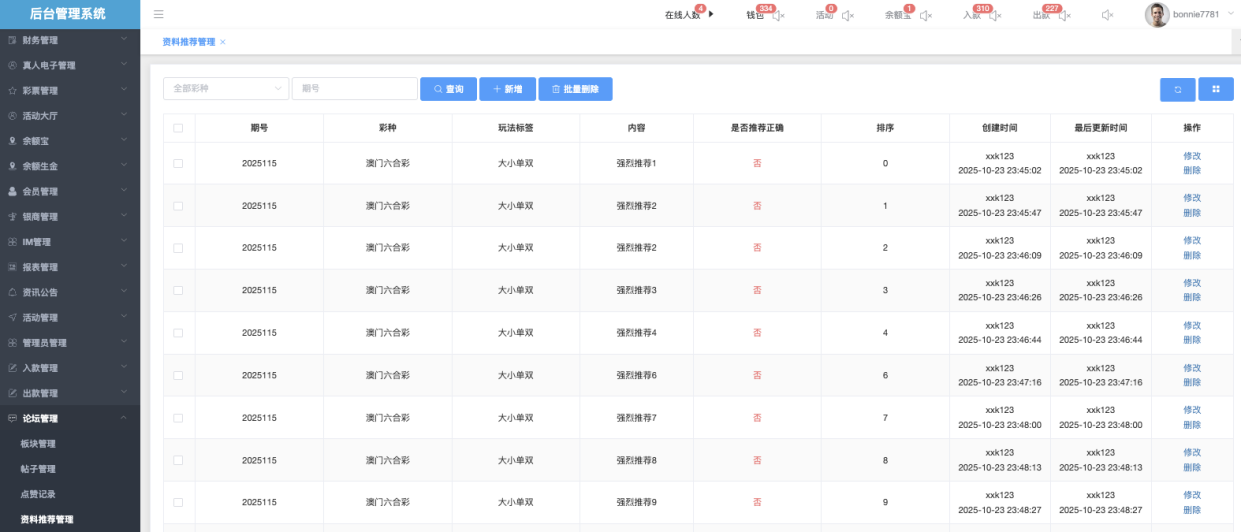Open the 全部彩种 lottery type dropdown

(225, 89)
